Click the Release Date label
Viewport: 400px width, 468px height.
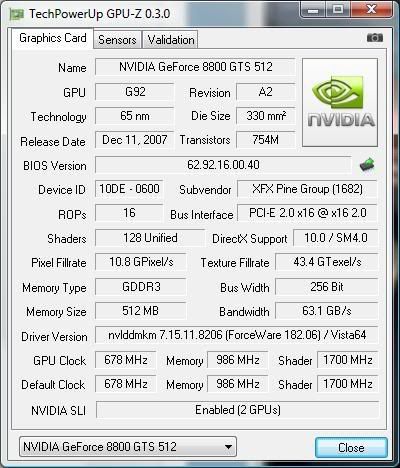coord(53,142)
